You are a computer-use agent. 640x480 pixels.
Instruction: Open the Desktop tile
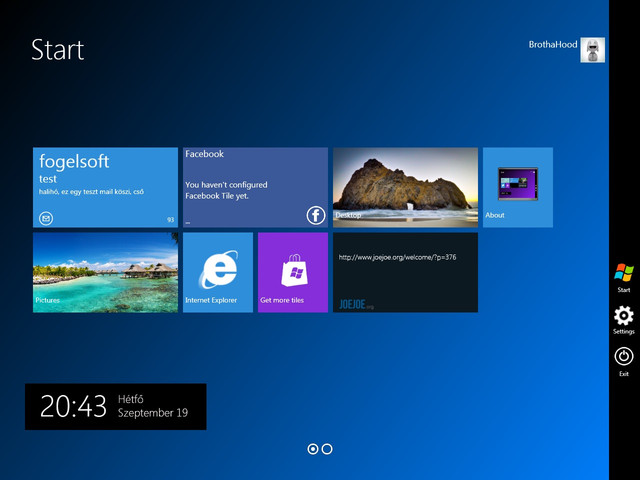[405, 187]
